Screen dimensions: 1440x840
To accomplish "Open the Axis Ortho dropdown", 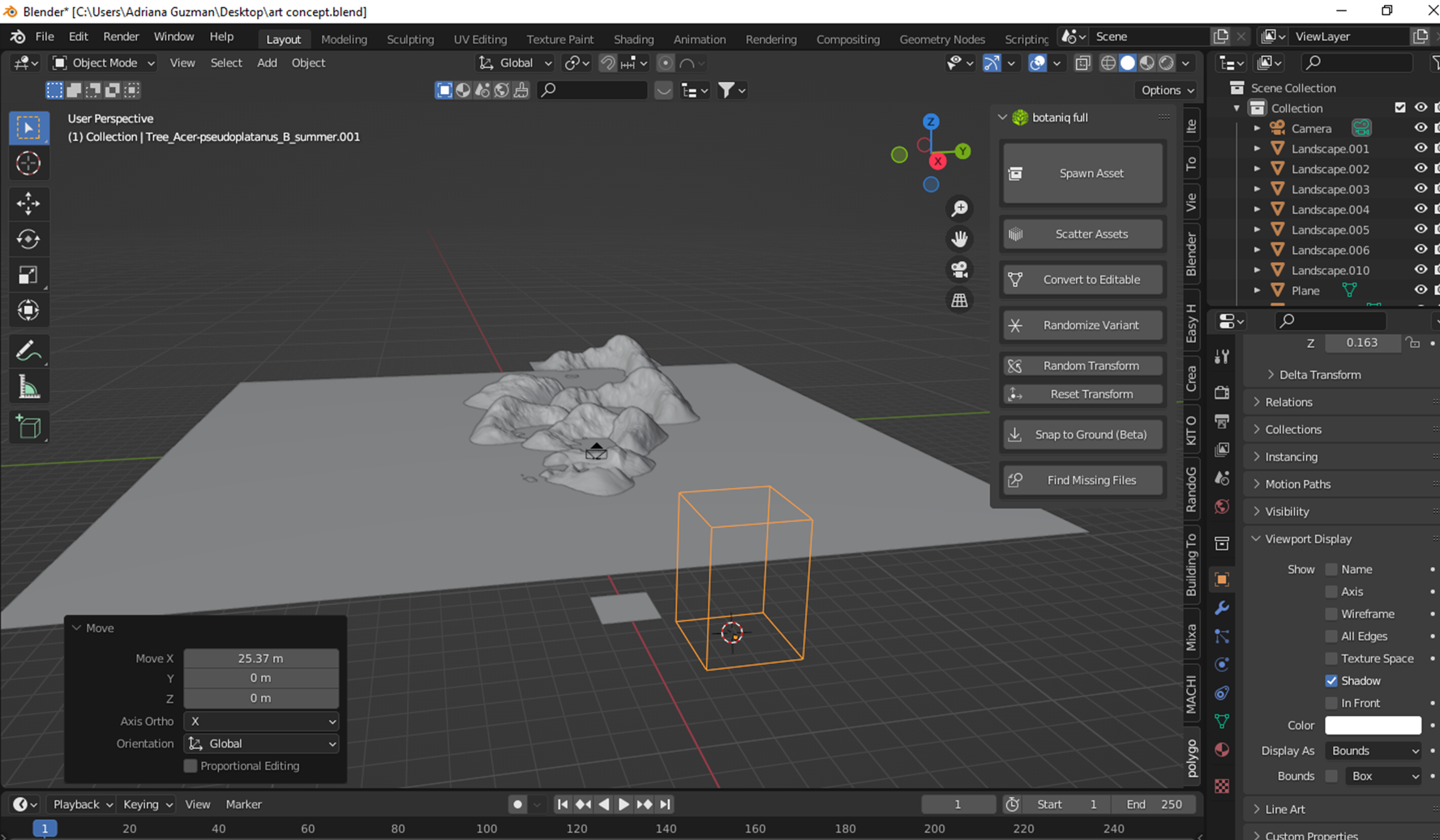I will click(261, 721).
